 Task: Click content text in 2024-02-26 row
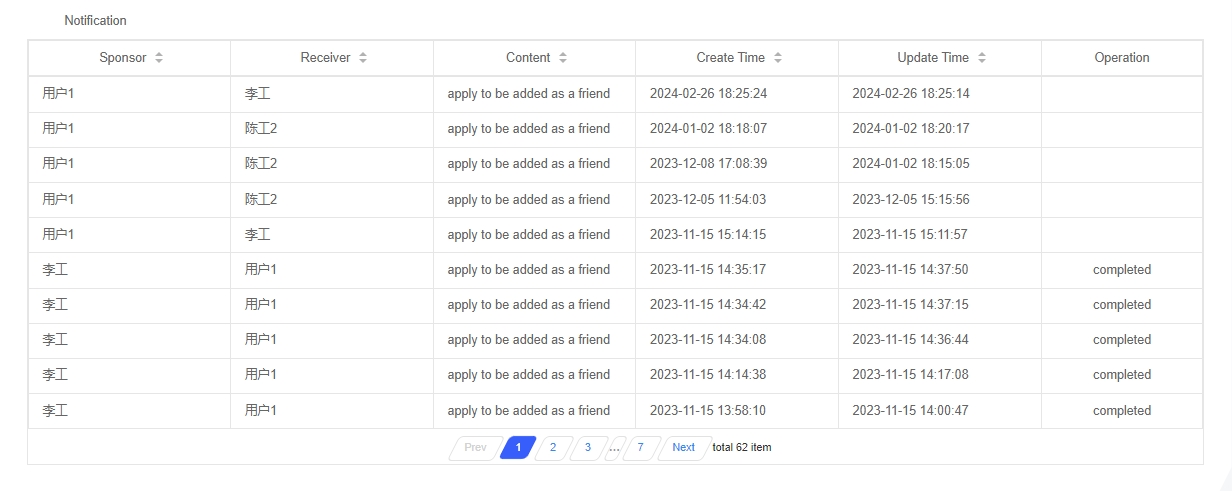point(528,94)
